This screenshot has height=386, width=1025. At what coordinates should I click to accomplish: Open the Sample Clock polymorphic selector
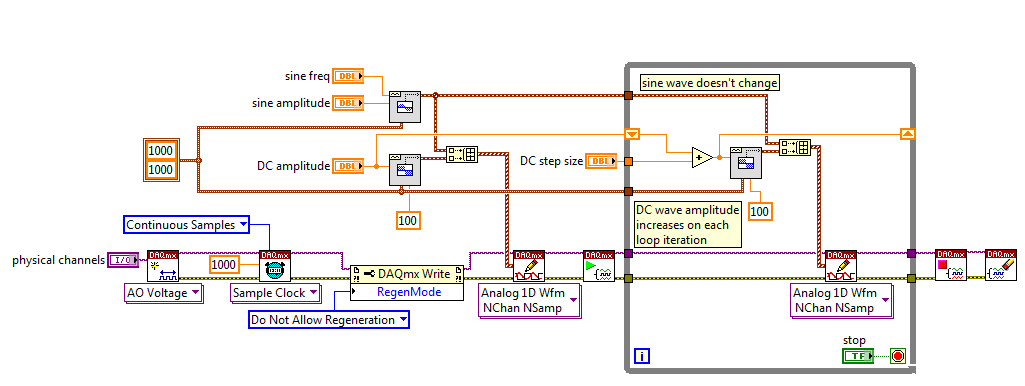pyautogui.click(x=275, y=293)
